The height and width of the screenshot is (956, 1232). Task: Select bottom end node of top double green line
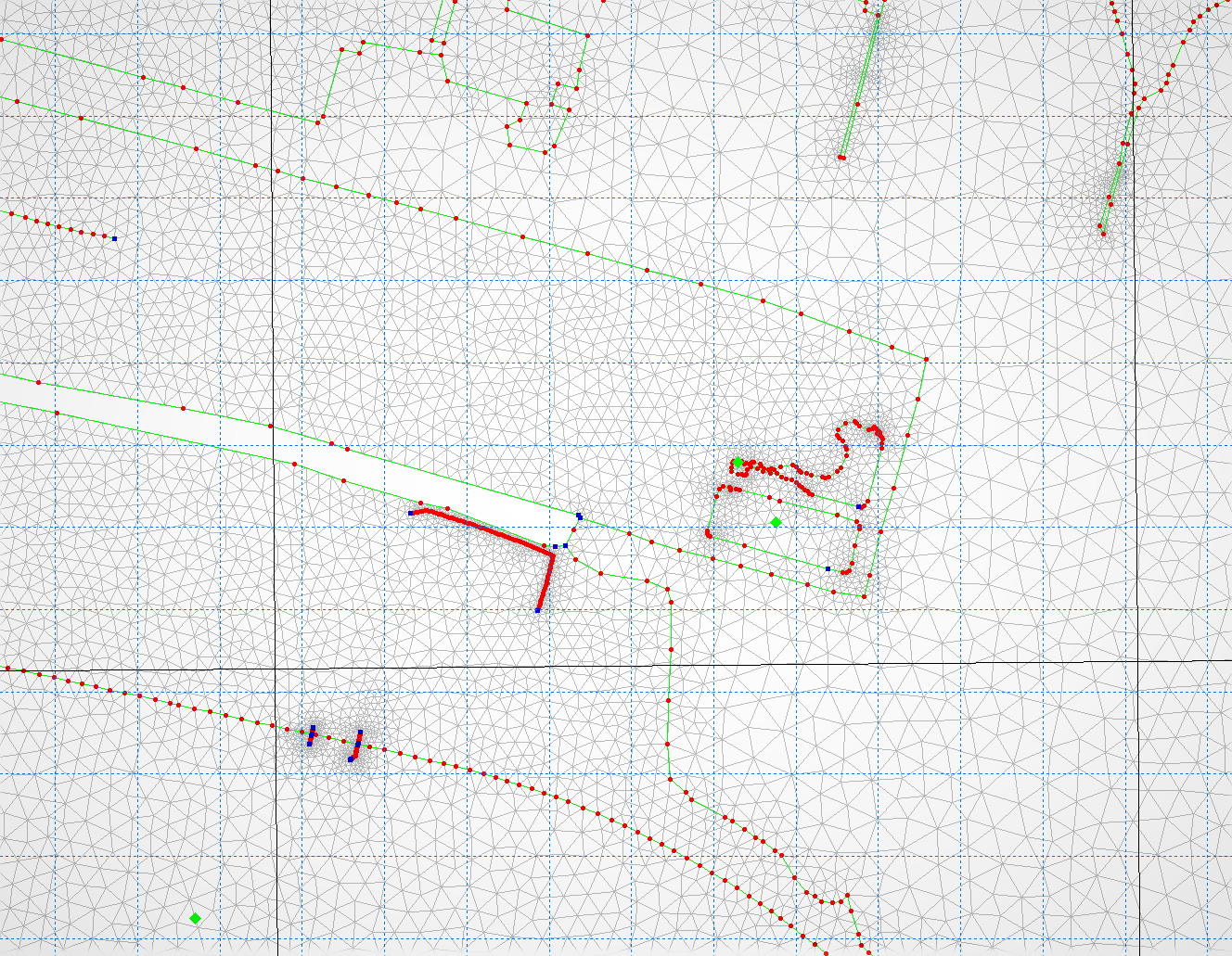tap(841, 158)
